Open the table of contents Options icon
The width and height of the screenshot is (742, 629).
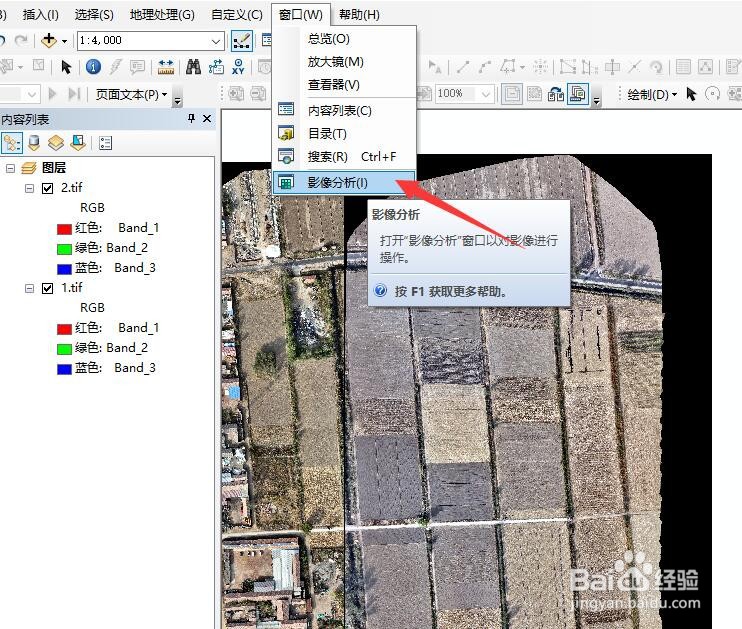[106, 143]
